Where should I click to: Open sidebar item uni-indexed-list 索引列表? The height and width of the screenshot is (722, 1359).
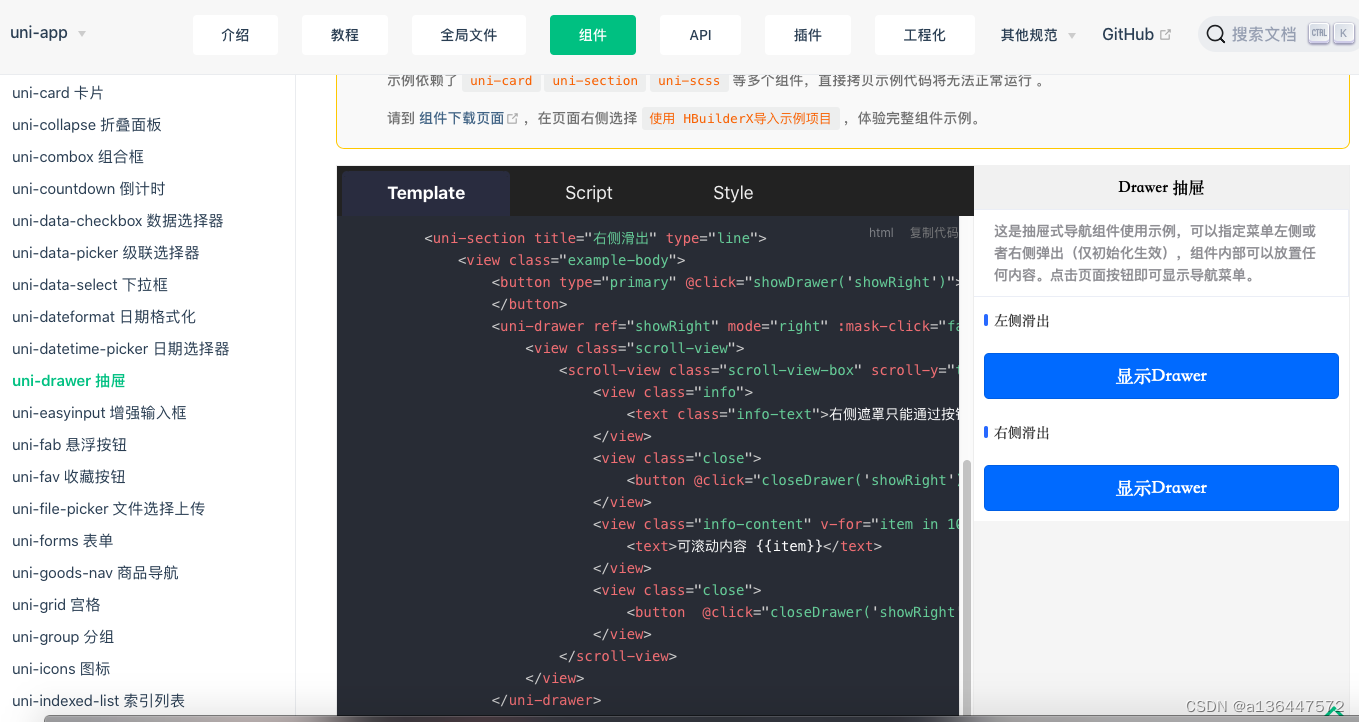(99, 701)
